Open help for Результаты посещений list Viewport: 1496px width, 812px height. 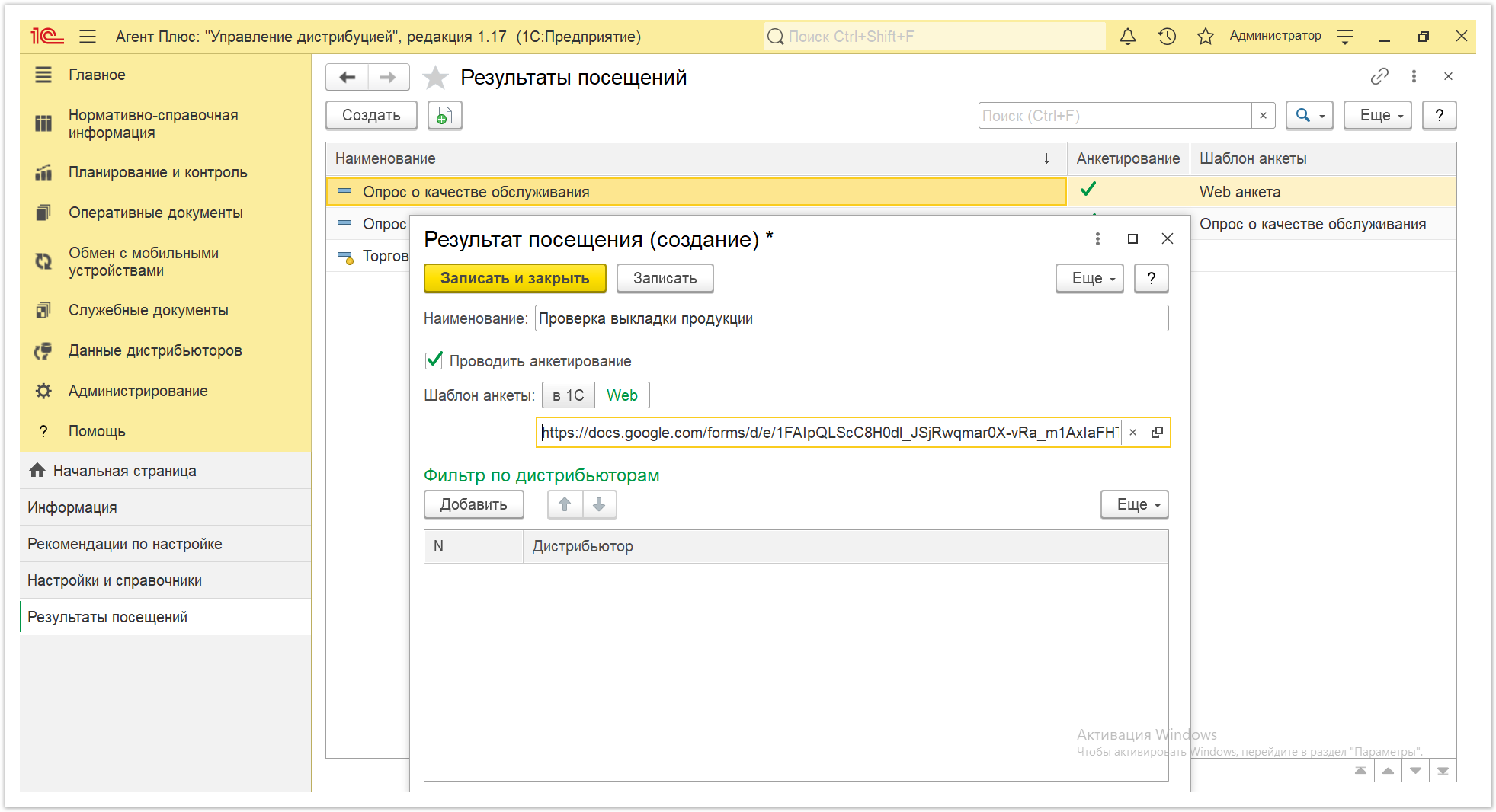tap(1439, 115)
